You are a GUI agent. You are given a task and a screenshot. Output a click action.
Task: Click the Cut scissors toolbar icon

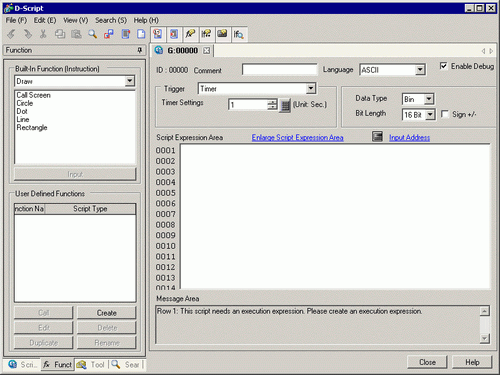click(x=43, y=34)
